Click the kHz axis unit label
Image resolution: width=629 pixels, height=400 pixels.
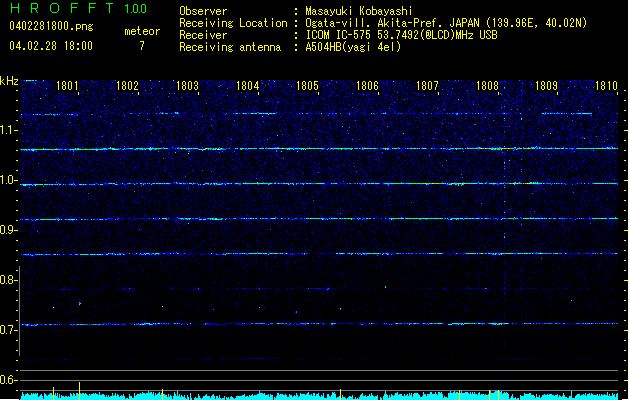pyautogui.click(x=9, y=80)
